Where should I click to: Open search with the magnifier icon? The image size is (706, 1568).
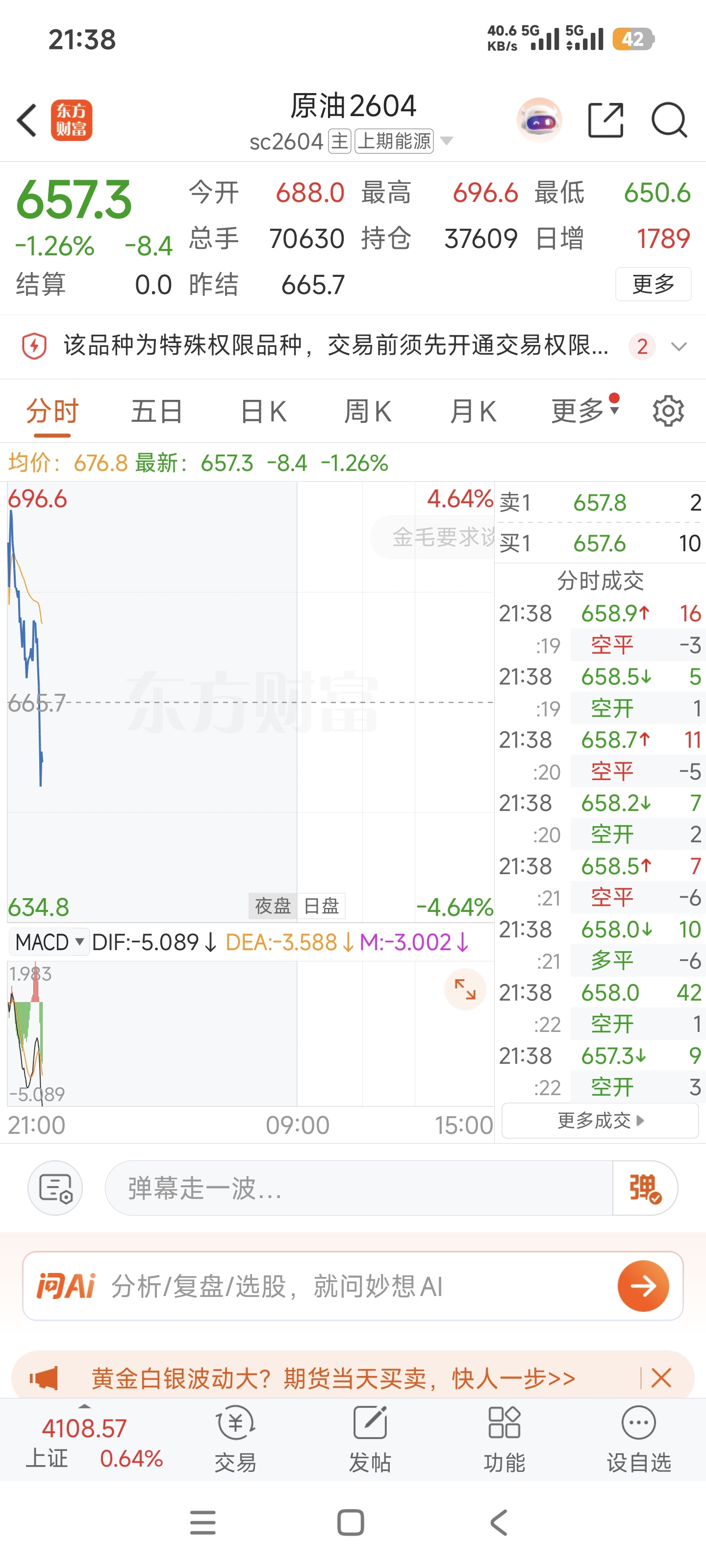pyautogui.click(x=669, y=120)
